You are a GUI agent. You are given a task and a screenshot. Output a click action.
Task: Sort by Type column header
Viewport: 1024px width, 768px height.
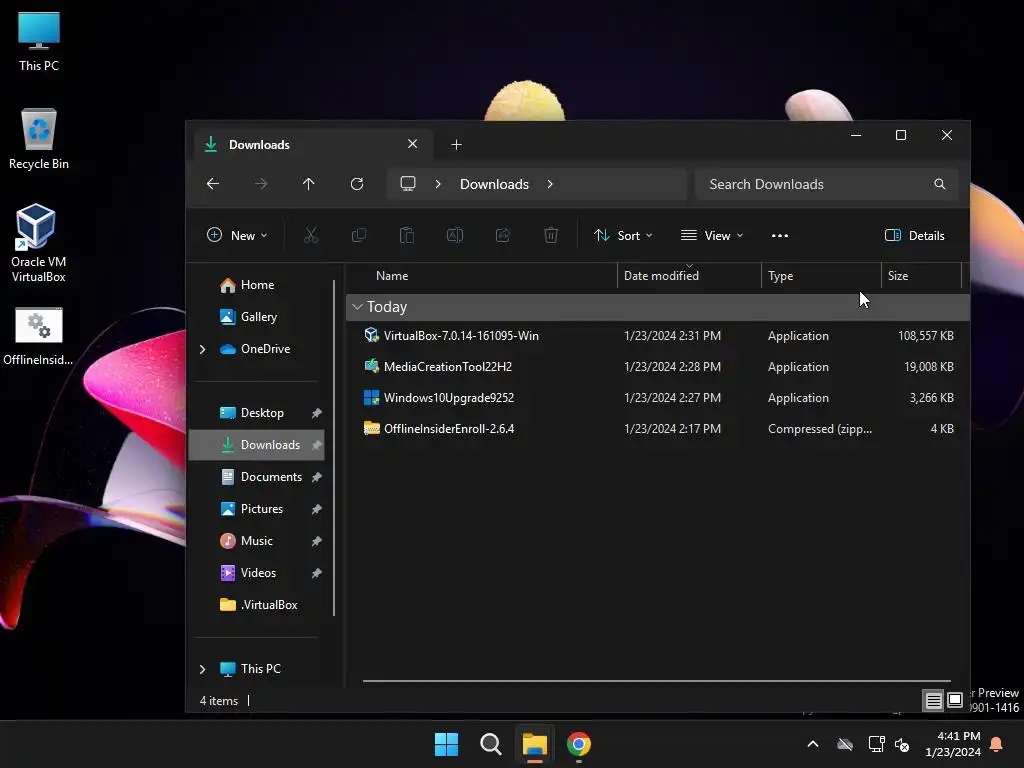coord(821,276)
